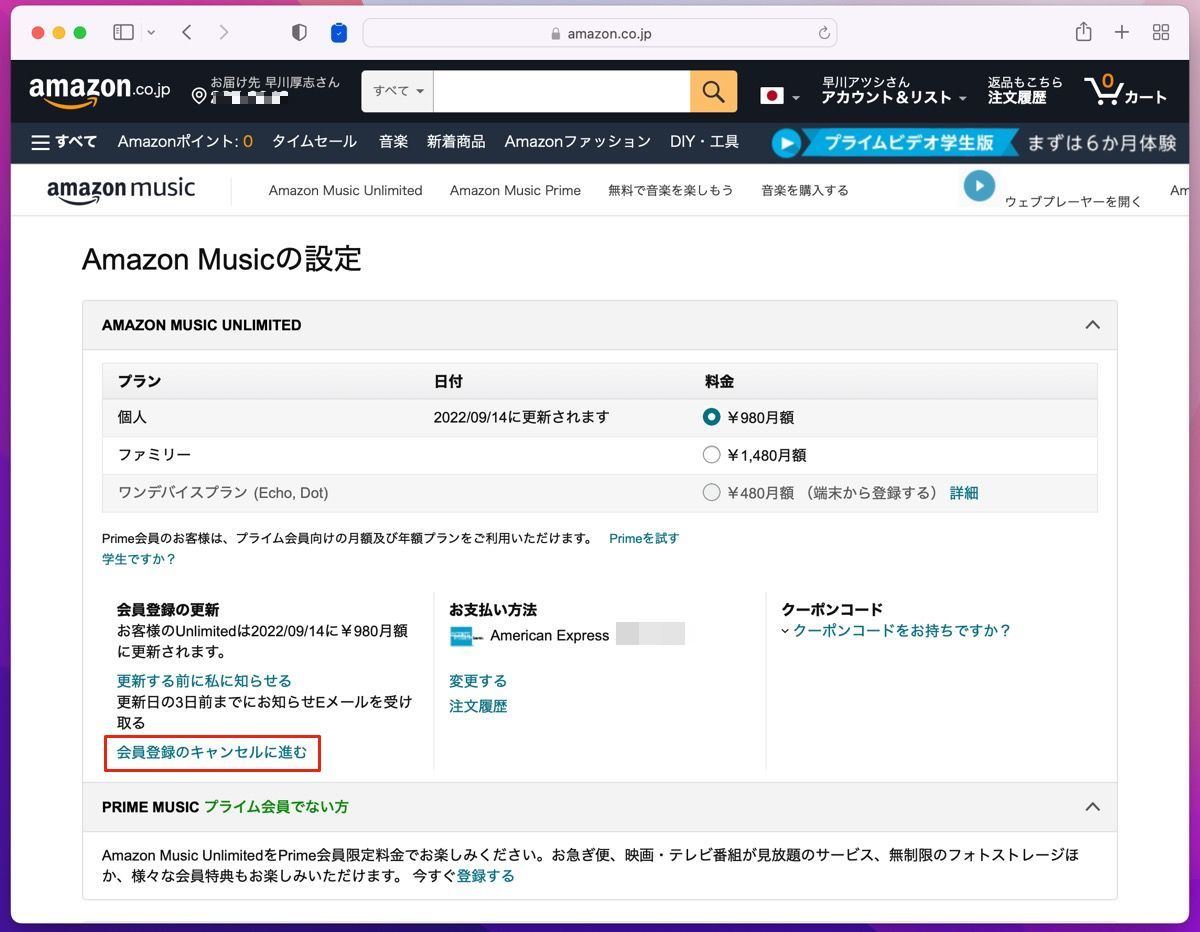
Task: Switch to Amazon Music Prime tab
Action: pos(515,190)
